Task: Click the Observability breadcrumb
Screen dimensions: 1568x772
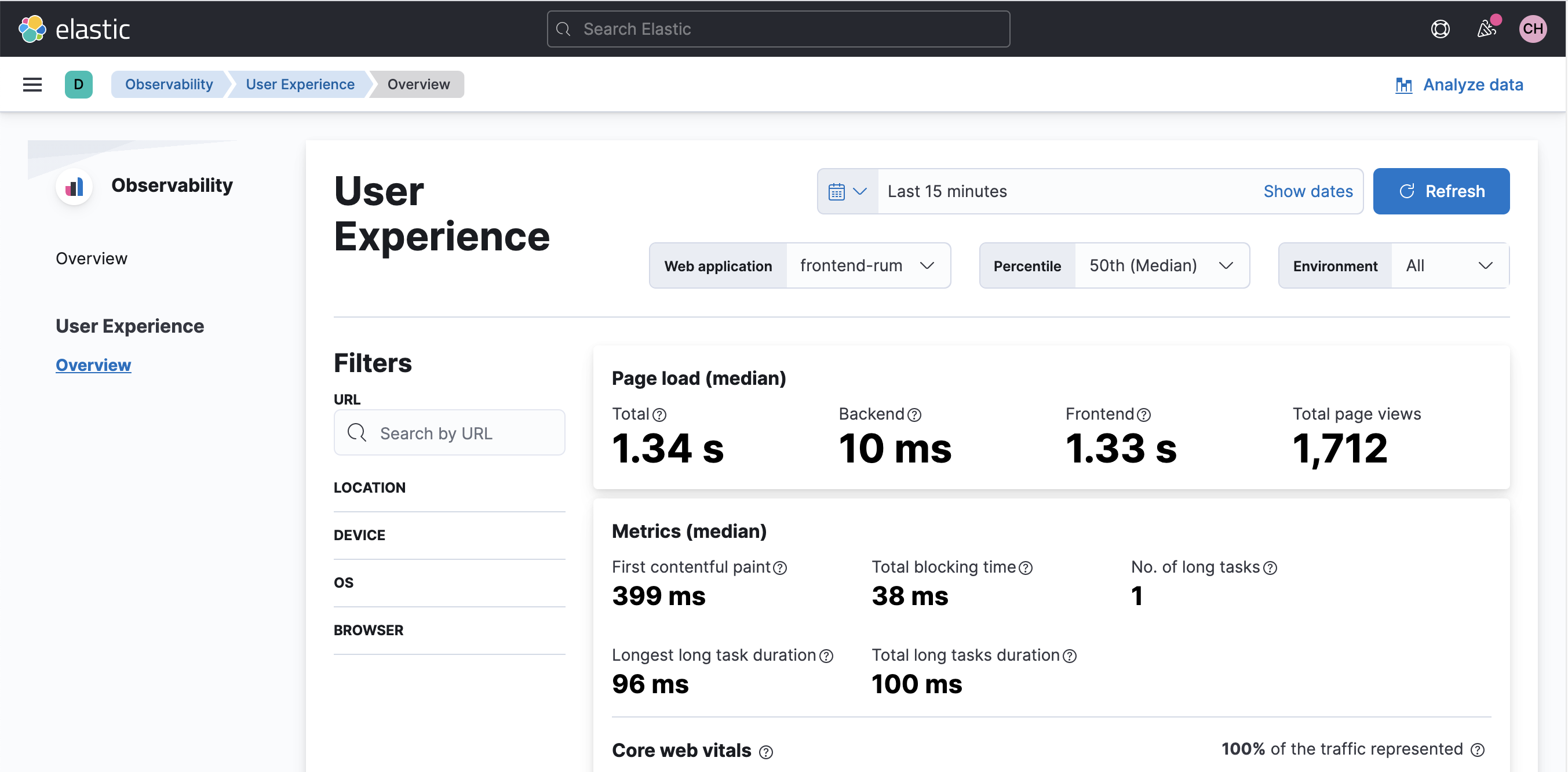Action: [169, 85]
